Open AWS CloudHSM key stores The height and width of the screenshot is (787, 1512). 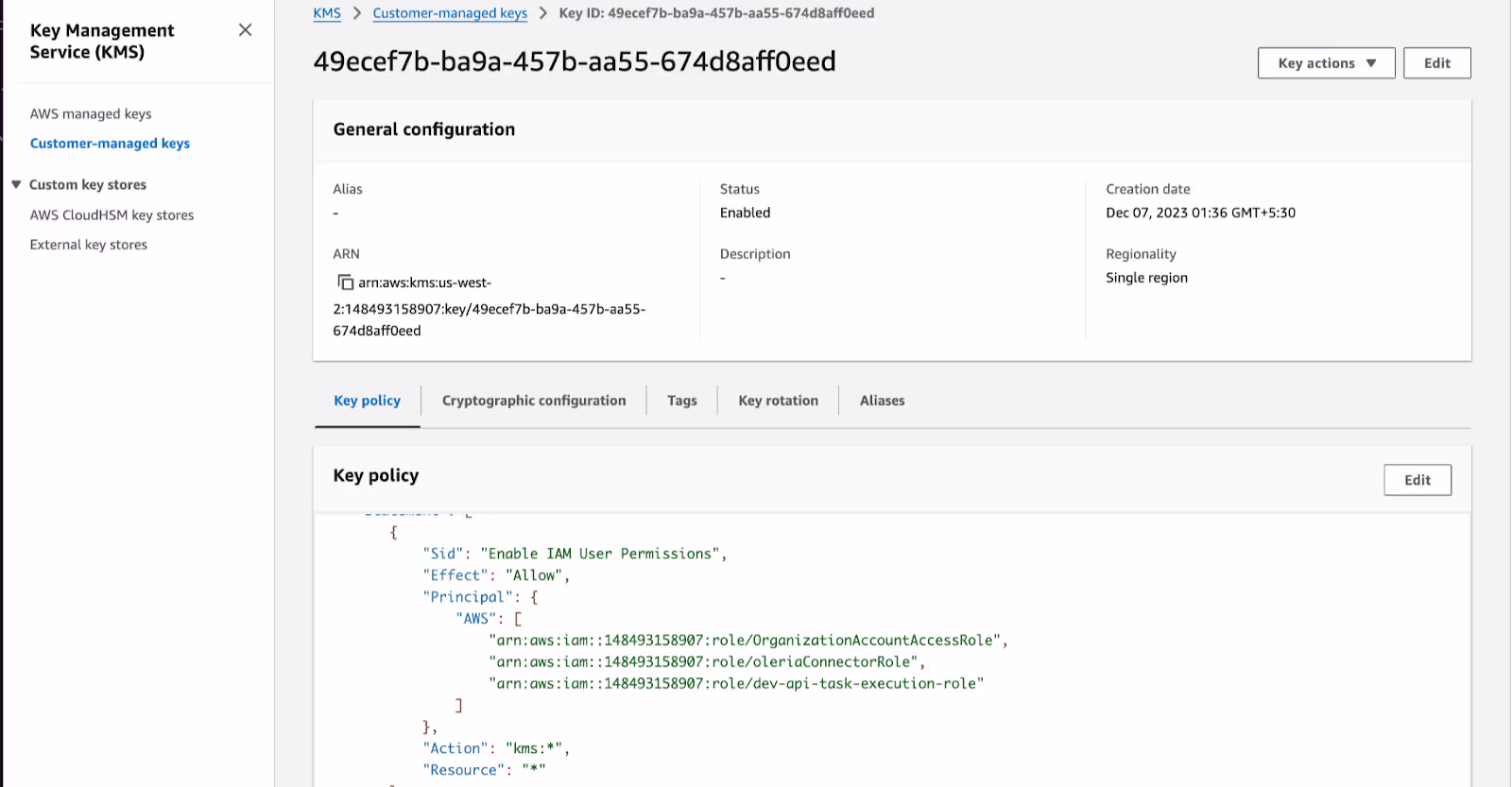(112, 214)
